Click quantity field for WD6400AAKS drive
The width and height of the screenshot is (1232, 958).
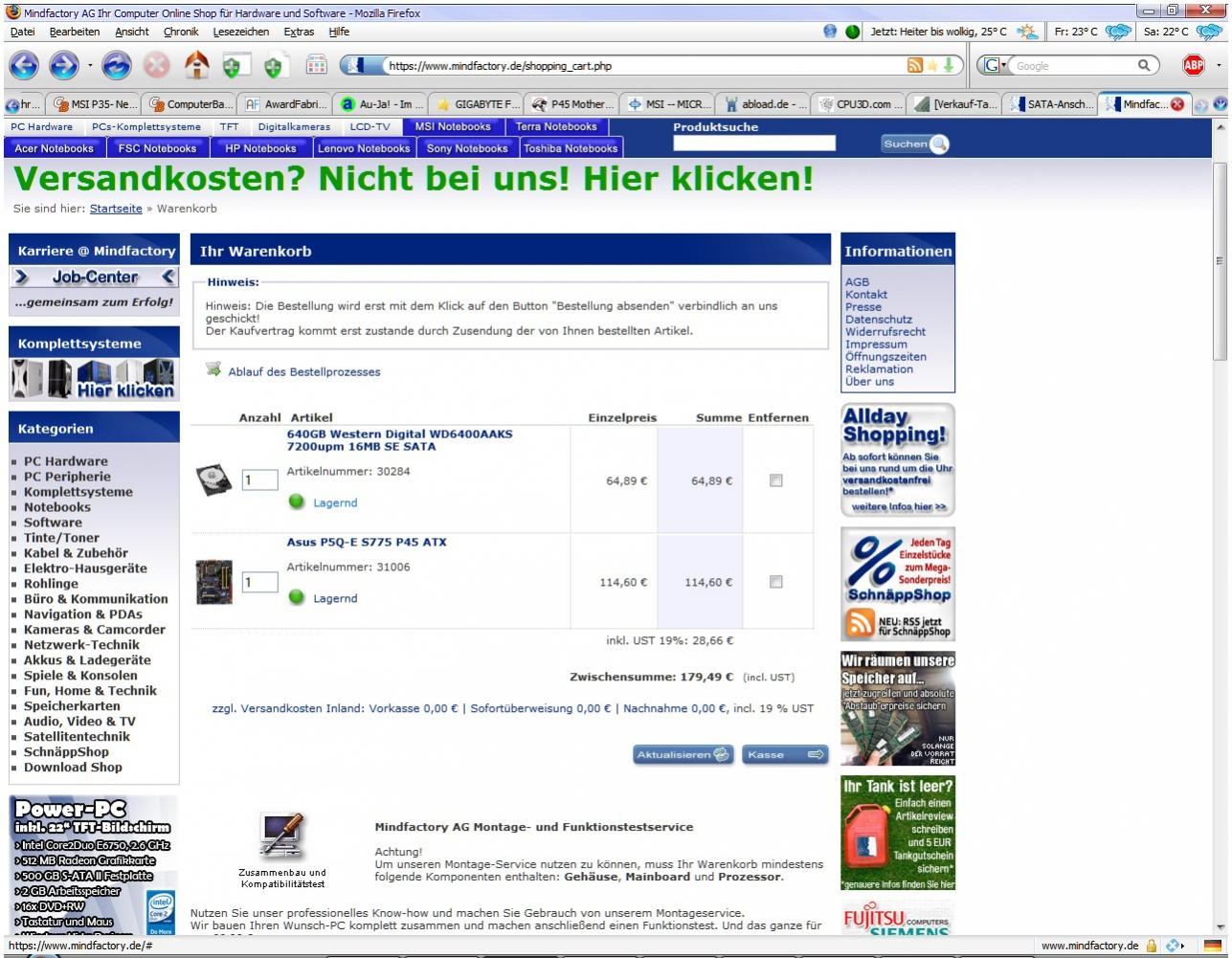[259, 480]
